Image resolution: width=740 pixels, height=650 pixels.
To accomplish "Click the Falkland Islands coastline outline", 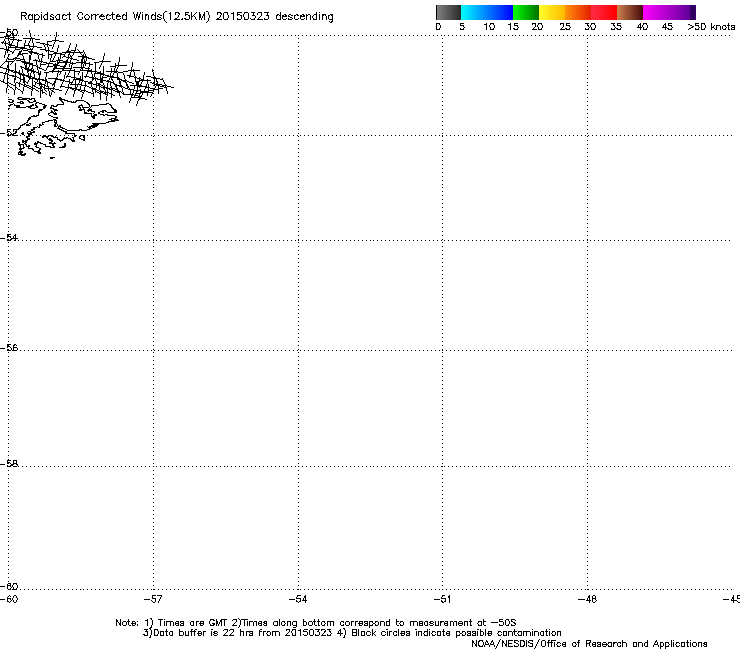I will tap(64, 127).
